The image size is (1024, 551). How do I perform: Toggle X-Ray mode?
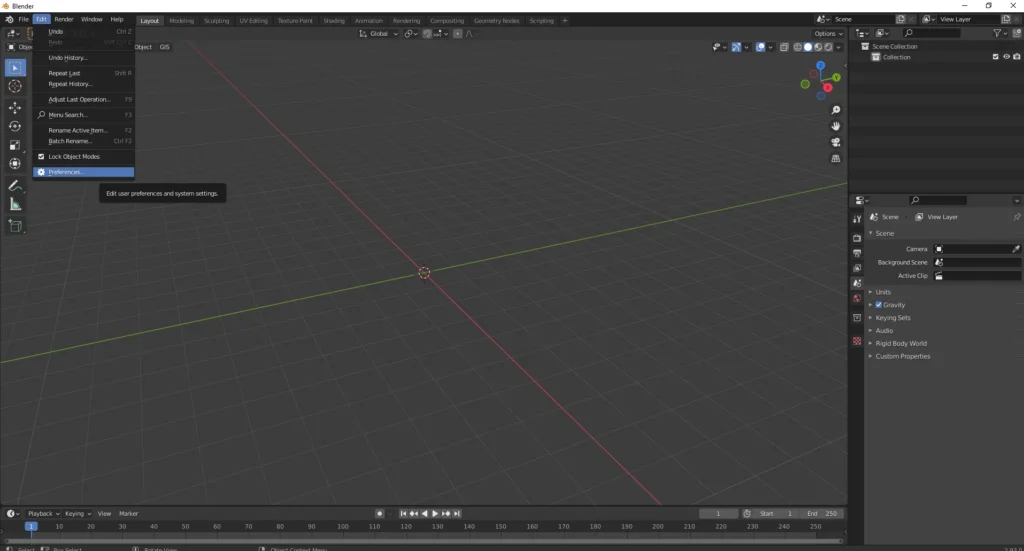[784, 47]
